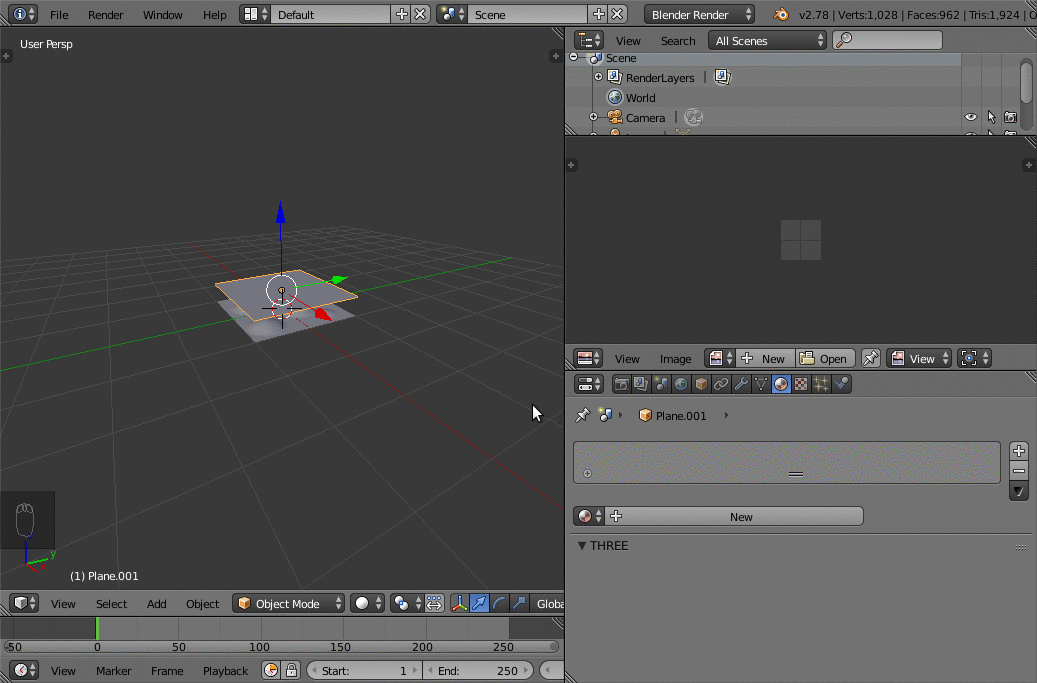The image size is (1037, 683).
Task: Open the Texture properties tab (checker icon)
Action: pos(801,384)
